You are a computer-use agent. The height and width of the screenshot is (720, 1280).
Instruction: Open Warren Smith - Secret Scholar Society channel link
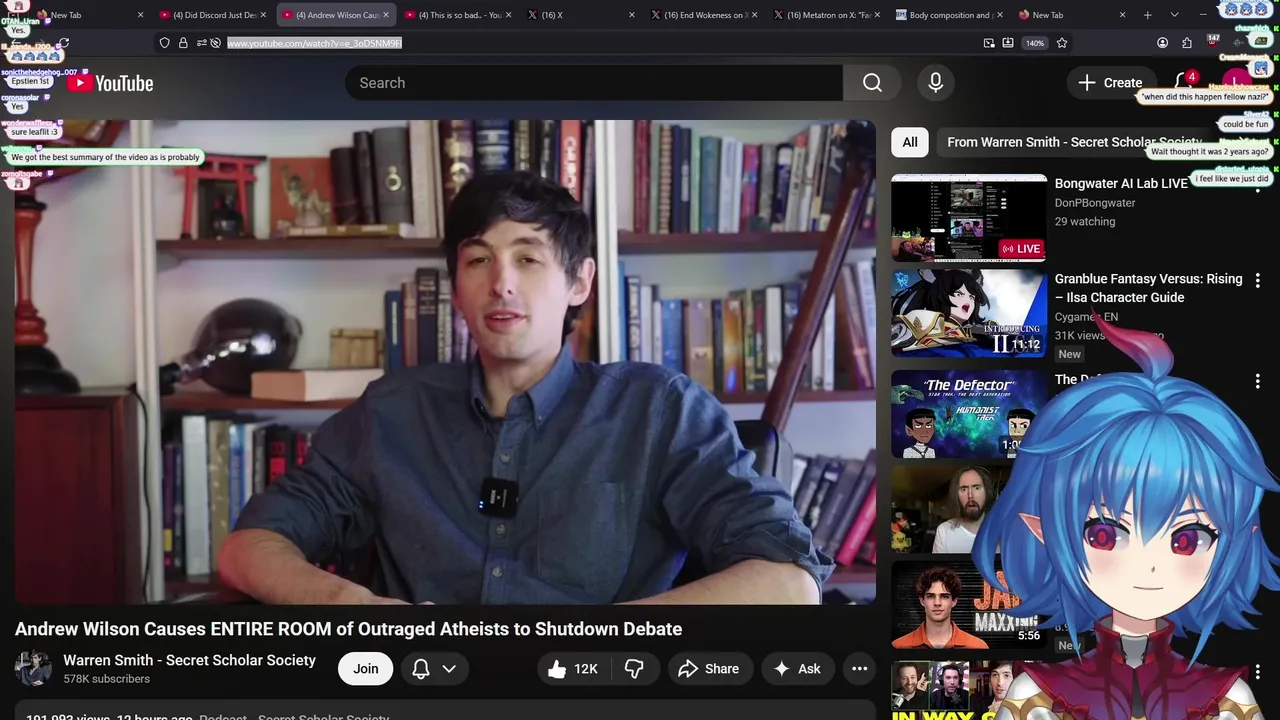[x=189, y=660]
